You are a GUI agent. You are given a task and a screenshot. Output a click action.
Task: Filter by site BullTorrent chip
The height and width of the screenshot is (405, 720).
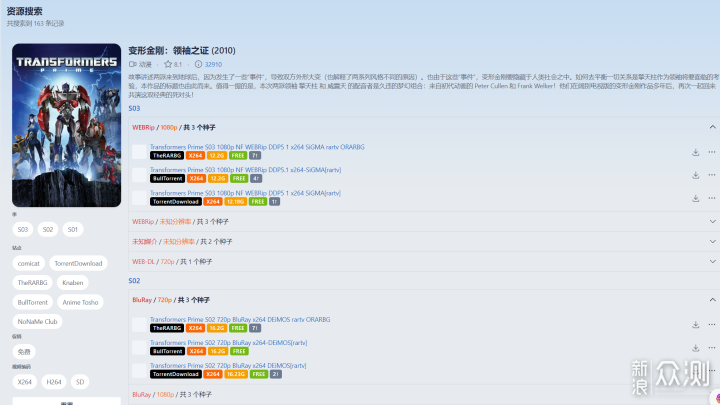pos(32,302)
